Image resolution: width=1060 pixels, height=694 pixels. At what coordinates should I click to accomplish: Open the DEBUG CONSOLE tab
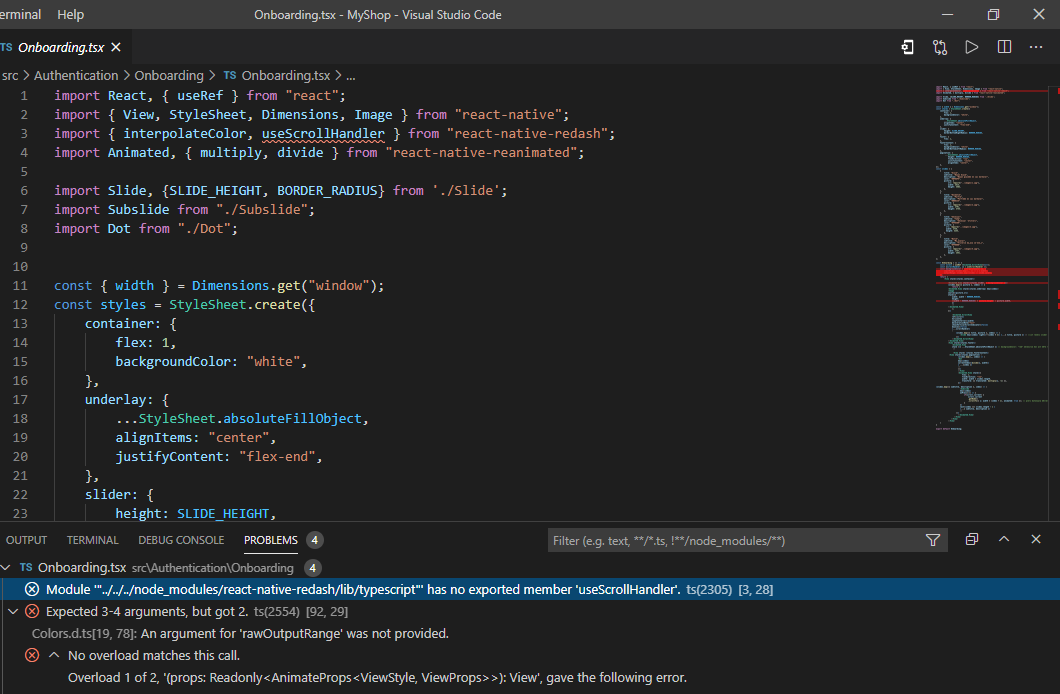click(181, 540)
